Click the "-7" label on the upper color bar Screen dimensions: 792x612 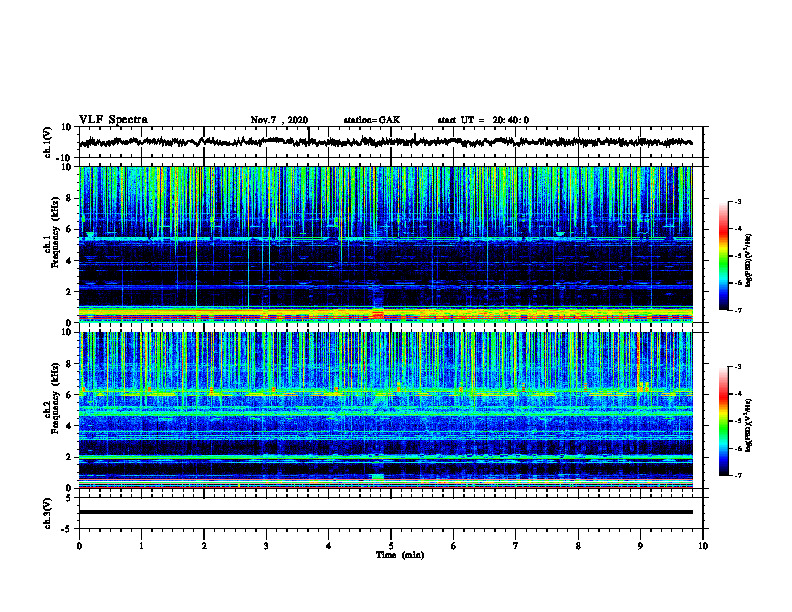tap(737, 310)
